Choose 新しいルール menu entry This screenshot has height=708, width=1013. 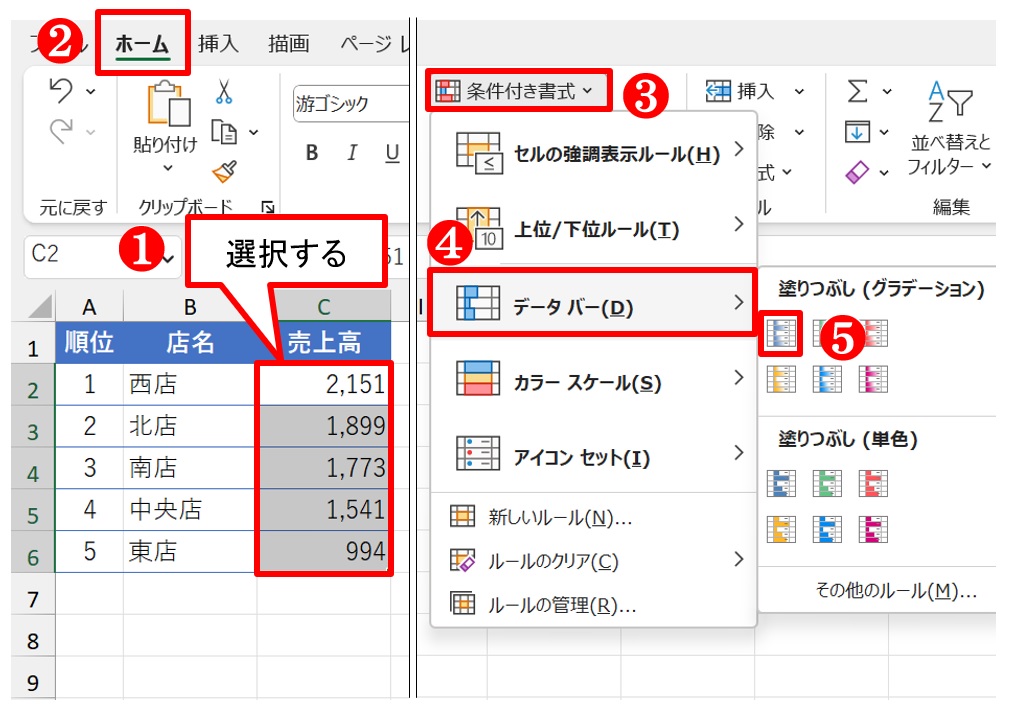pos(560,518)
